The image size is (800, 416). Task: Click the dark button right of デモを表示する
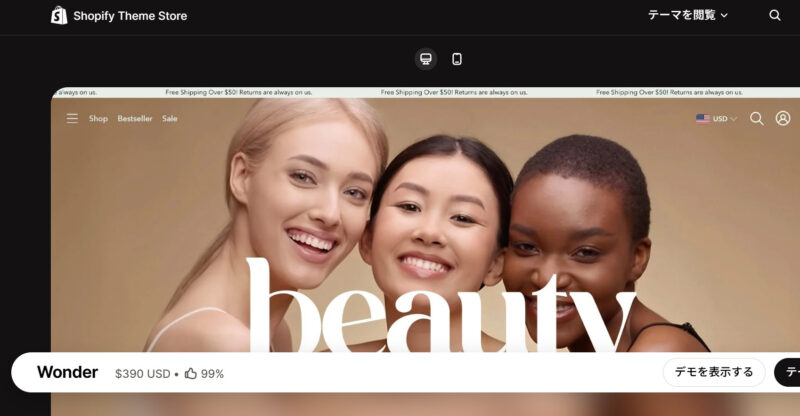(x=787, y=372)
